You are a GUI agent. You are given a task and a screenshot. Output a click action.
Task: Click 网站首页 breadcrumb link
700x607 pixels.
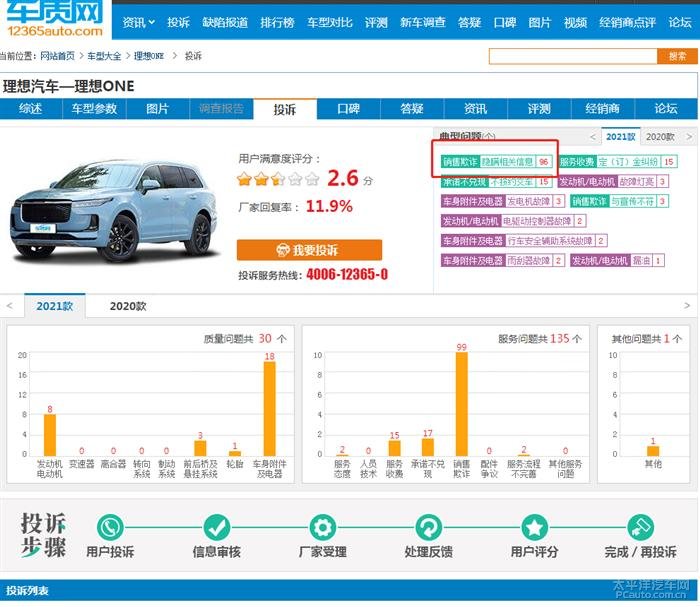click(58, 56)
